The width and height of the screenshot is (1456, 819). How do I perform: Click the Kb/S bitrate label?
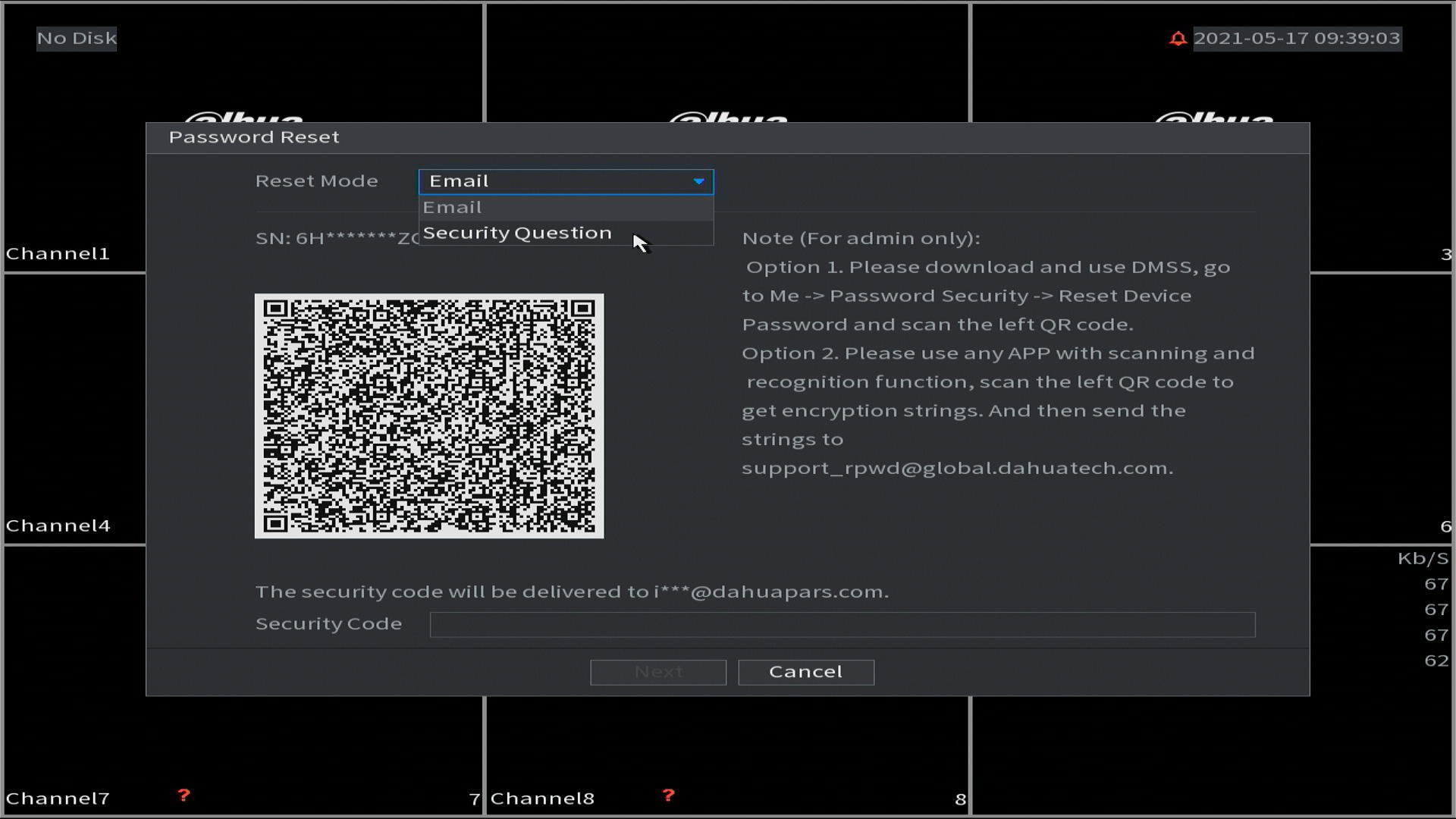pos(1423,559)
